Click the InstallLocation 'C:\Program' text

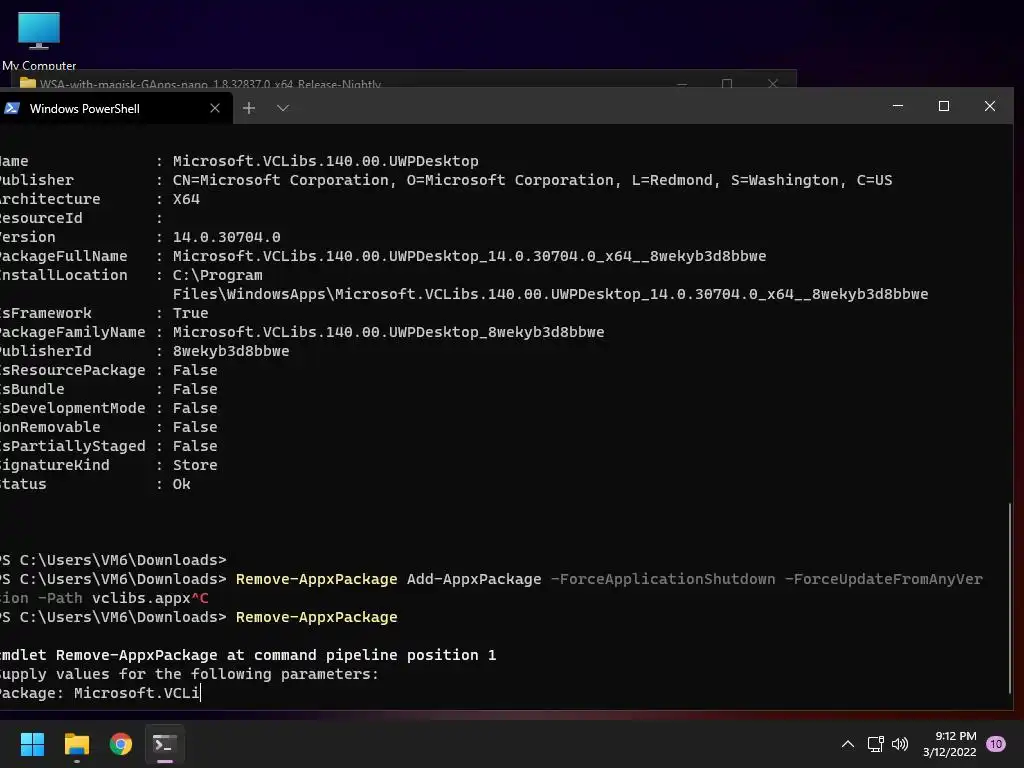click(217, 275)
